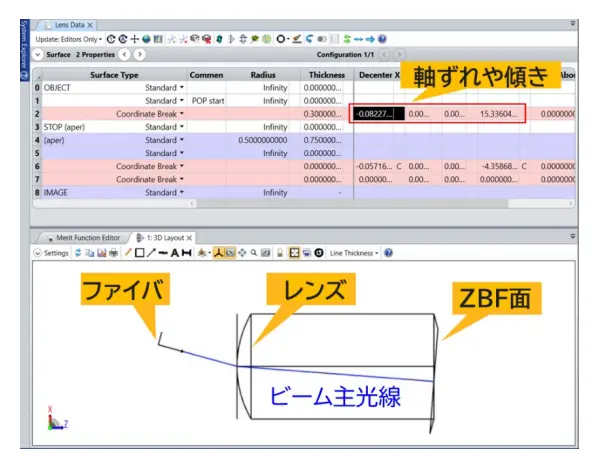The height and width of the screenshot is (457, 598).
Task: Open the 'Update: Editors Only' dropdown
Action: (69, 39)
